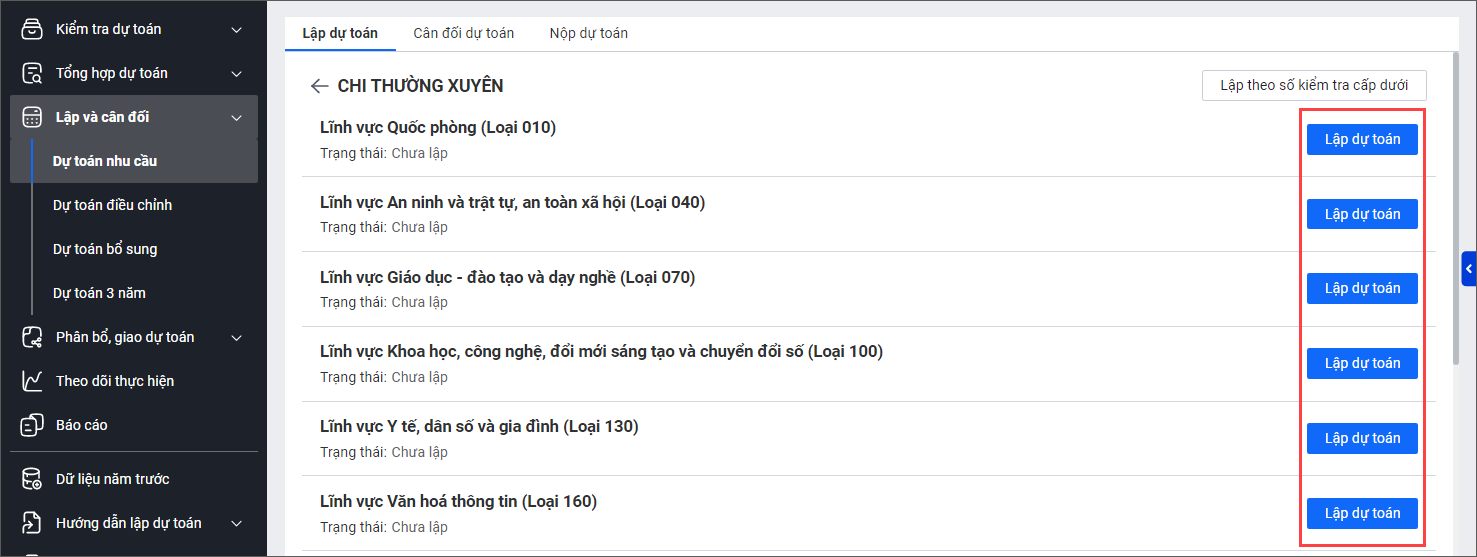Click Lập theo số kiểm tra cấp dưới button
The height and width of the screenshot is (557, 1477).
pos(1313,85)
